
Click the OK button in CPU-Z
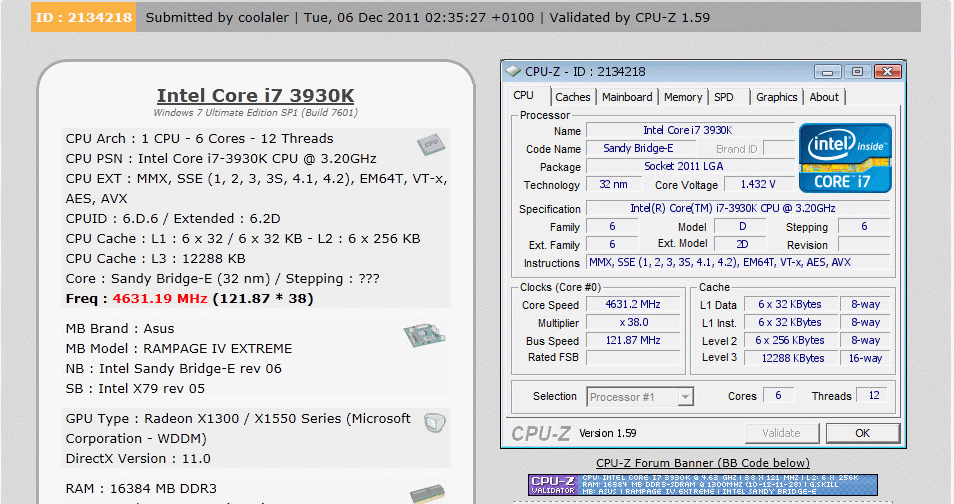click(863, 433)
